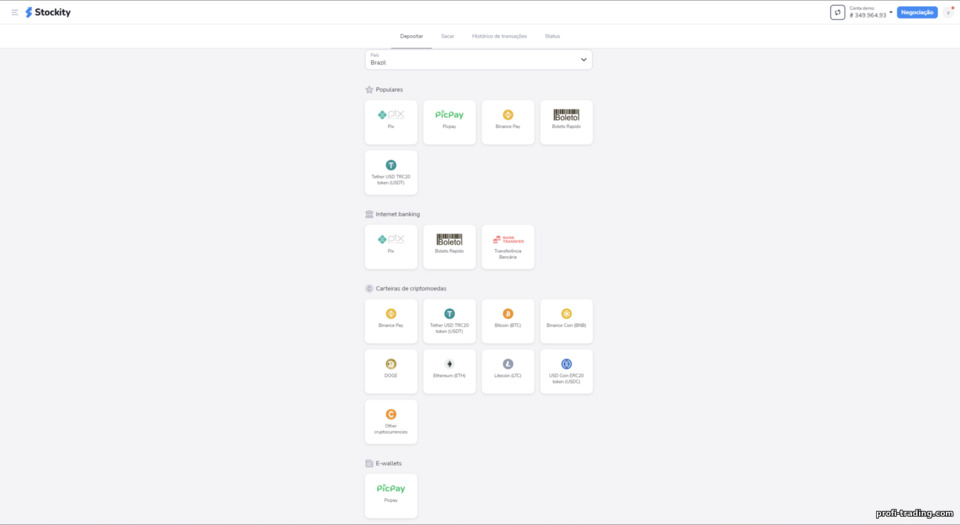Choose the Litecoin (LTC) card

508,371
